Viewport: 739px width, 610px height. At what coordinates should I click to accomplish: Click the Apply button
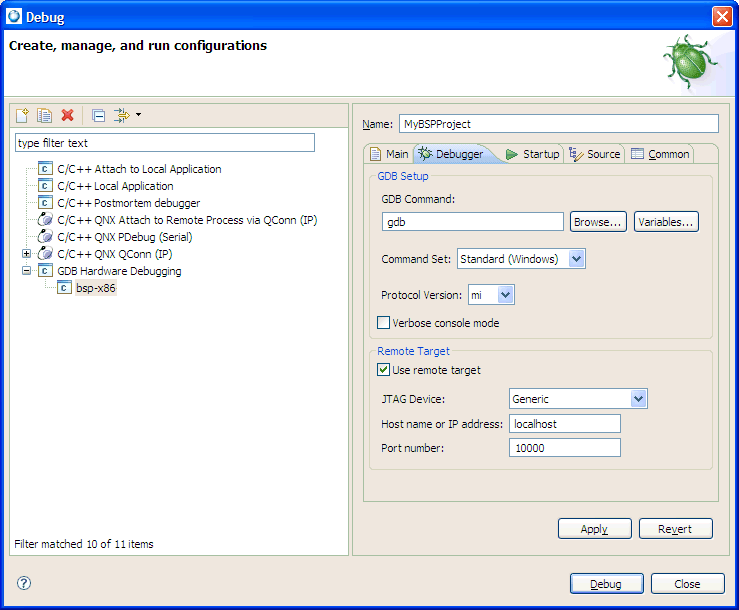594,529
